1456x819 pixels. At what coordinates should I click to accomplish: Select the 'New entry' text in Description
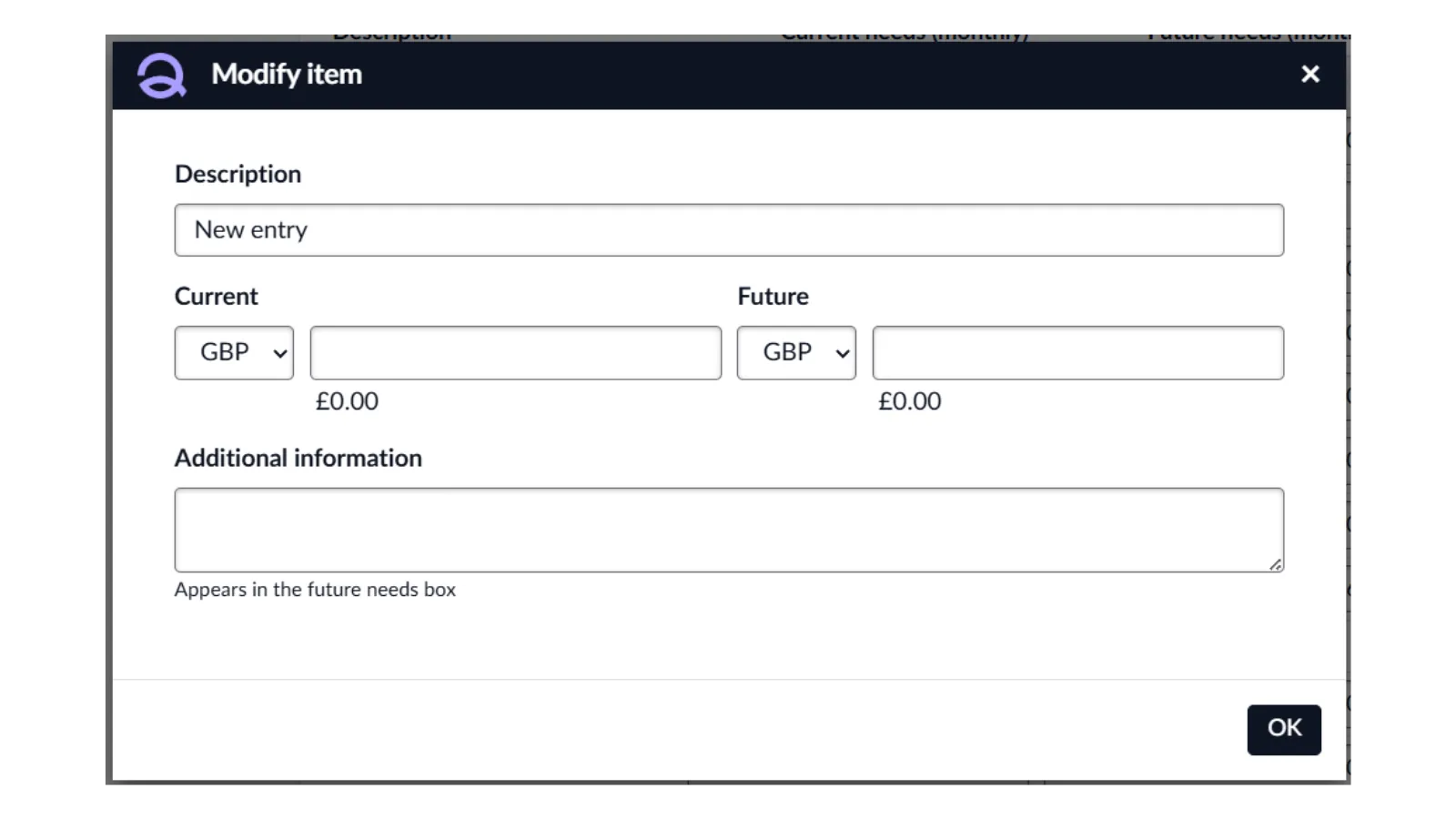pos(251,230)
